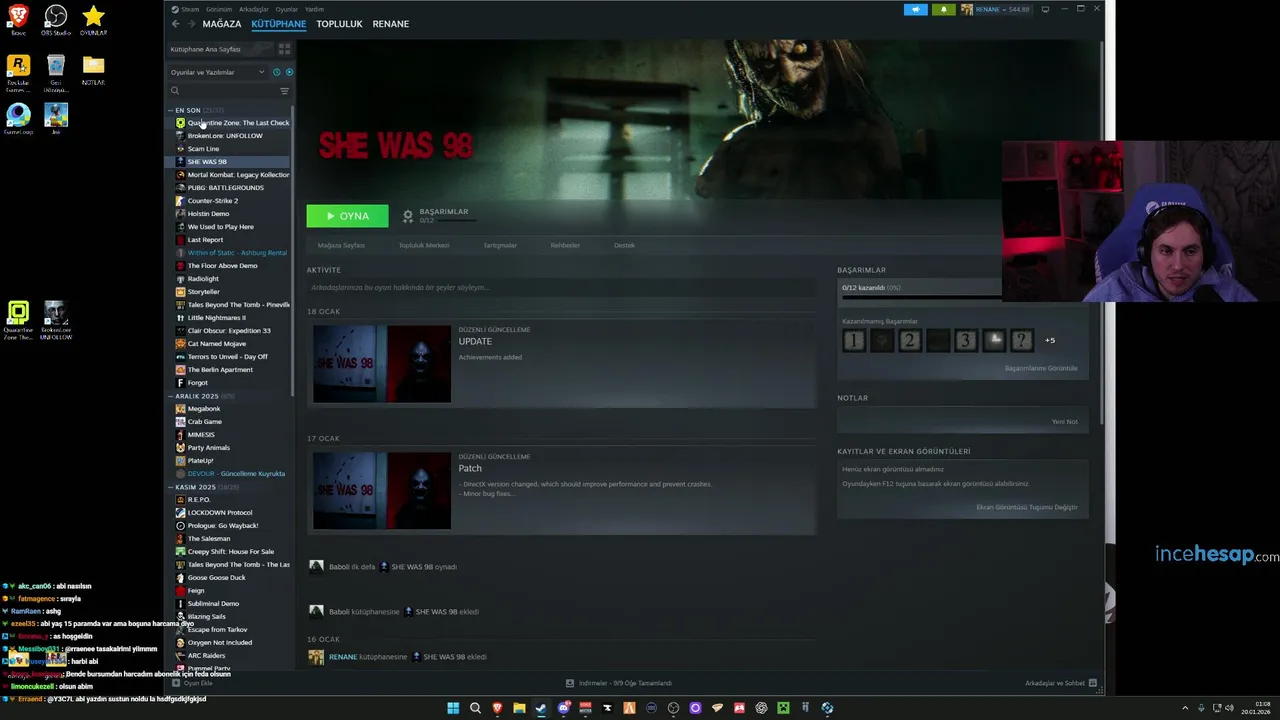Open the Arkadaşlar menu

(x=254, y=9)
